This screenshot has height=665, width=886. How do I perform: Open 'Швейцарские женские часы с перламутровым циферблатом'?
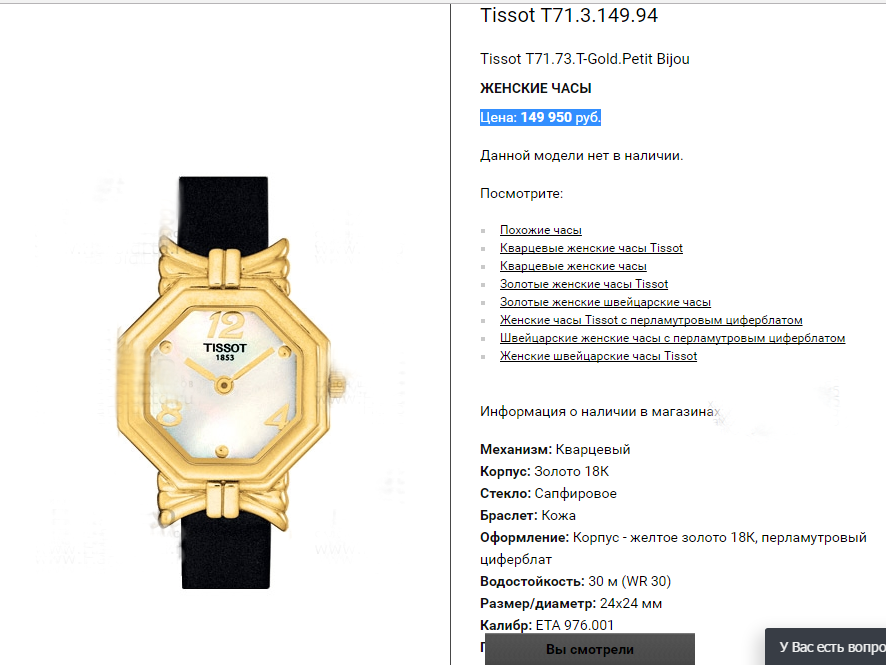tap(672, 338)
